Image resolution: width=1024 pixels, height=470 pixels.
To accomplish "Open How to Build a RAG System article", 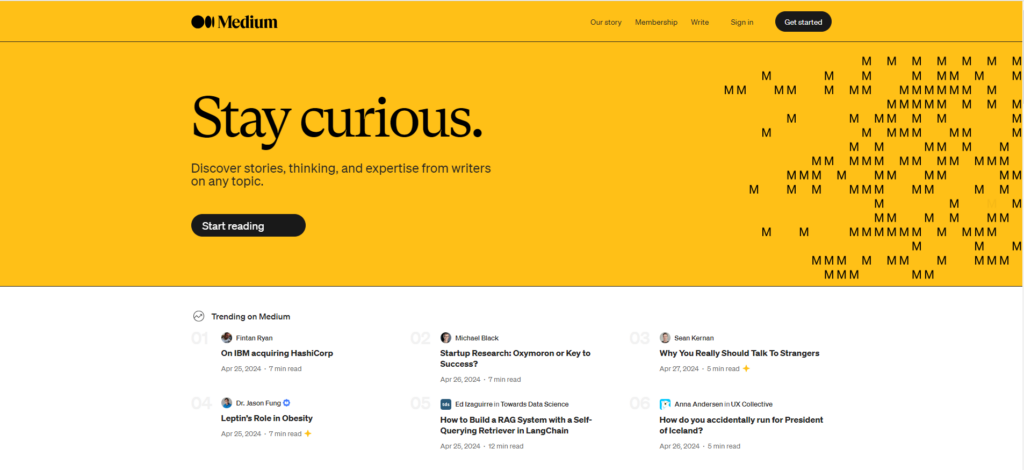I will pyautogui.click(x=516, y=425).
